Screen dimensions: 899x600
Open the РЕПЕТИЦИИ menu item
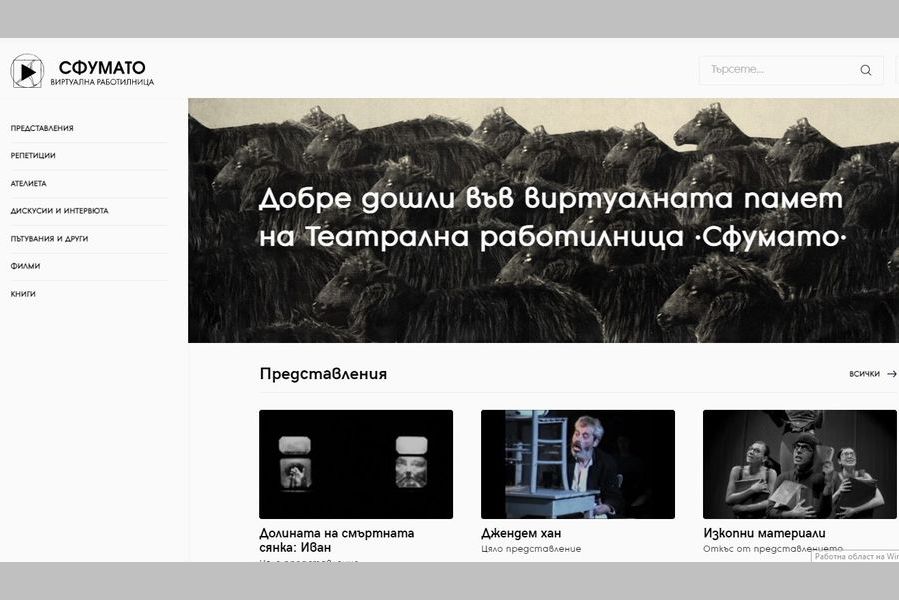pyautogui.click(x=33, y=155)
